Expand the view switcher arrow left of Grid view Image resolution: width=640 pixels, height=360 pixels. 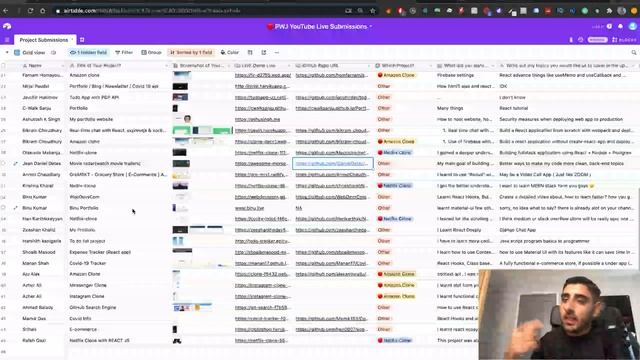7,52
